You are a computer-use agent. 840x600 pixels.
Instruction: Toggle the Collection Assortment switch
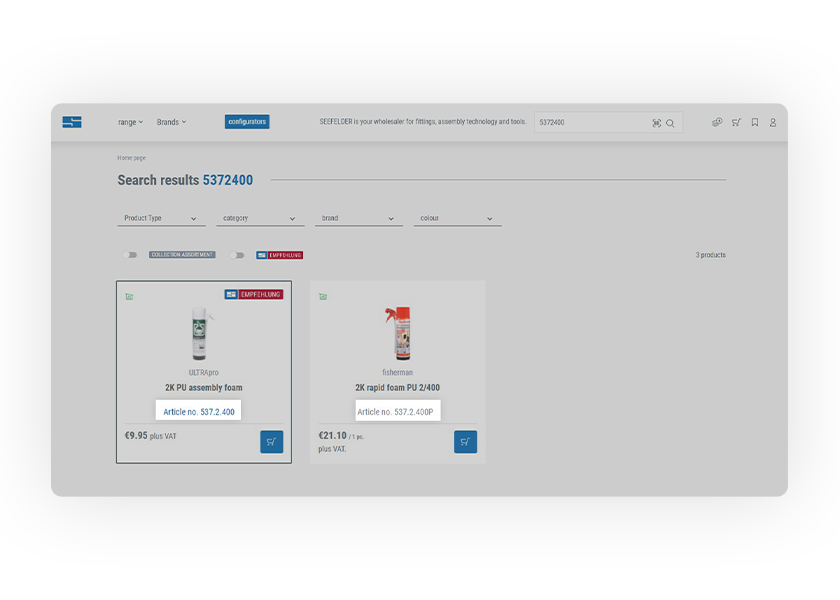[130, 255]
